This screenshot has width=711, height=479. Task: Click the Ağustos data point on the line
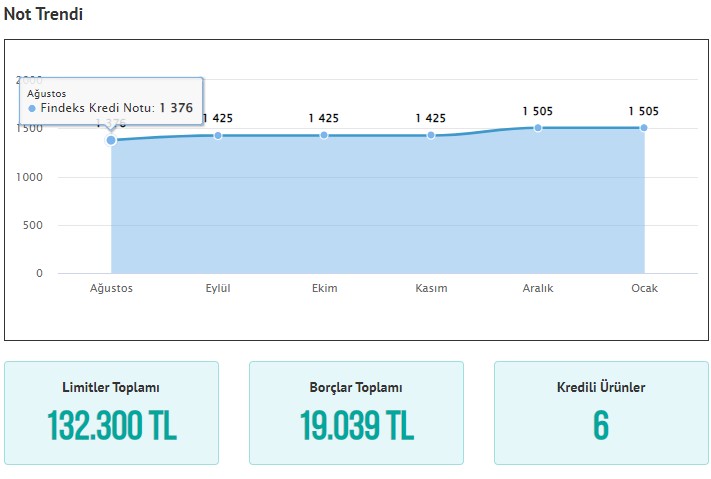click(x=111, y=140)
